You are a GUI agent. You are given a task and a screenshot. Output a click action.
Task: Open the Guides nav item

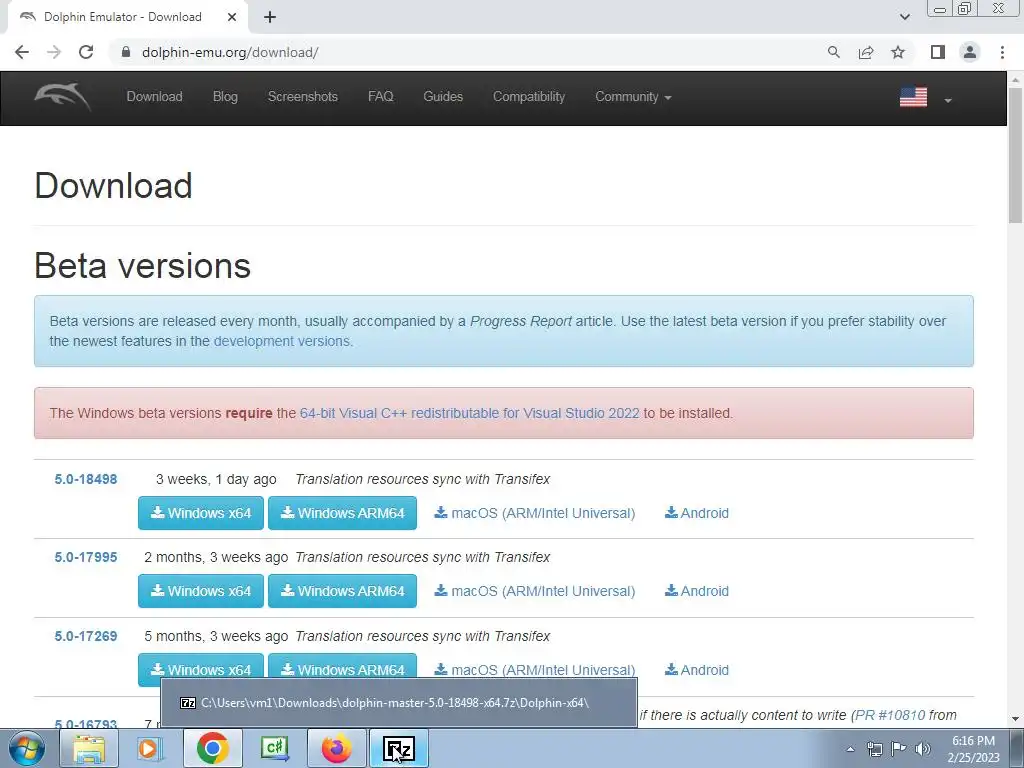click(x=443, y=97)
